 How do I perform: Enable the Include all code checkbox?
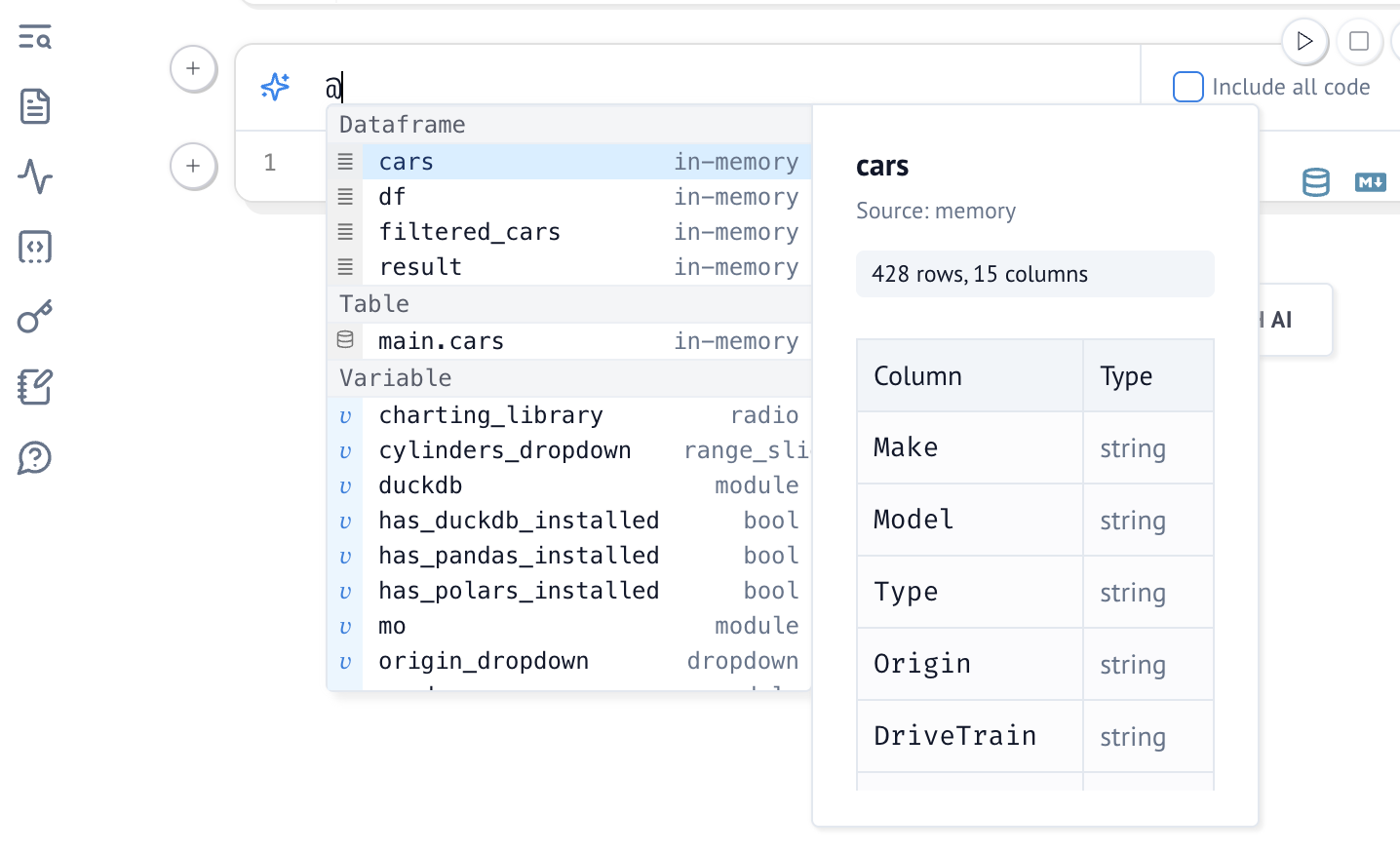pyautogui.click(x=1187, y=87)
